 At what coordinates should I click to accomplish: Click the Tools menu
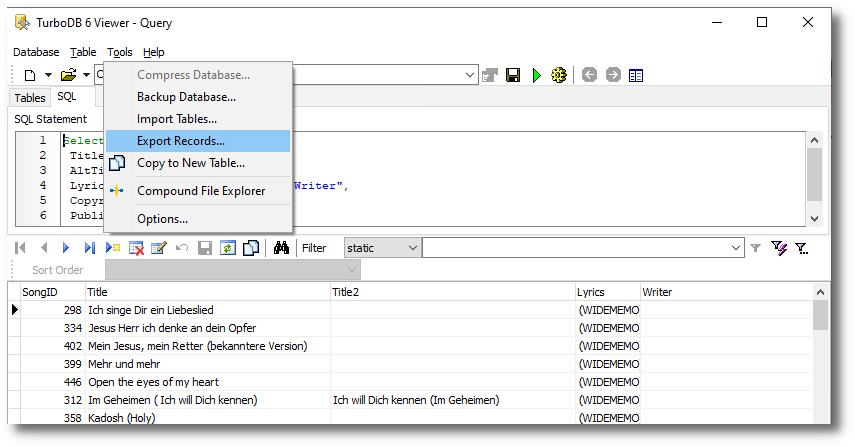coord(119,52)
